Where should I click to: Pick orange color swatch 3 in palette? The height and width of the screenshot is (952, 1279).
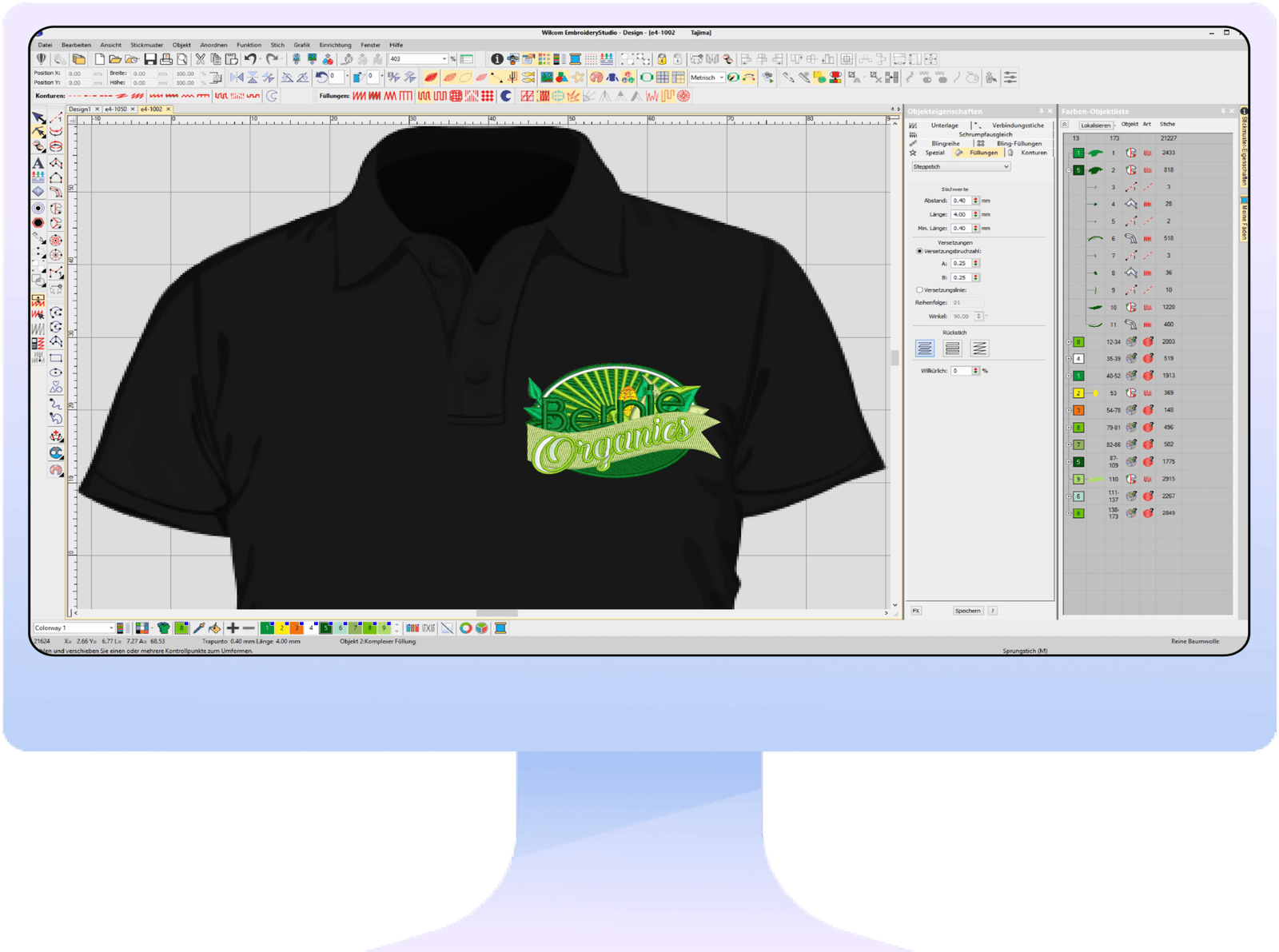296,628
